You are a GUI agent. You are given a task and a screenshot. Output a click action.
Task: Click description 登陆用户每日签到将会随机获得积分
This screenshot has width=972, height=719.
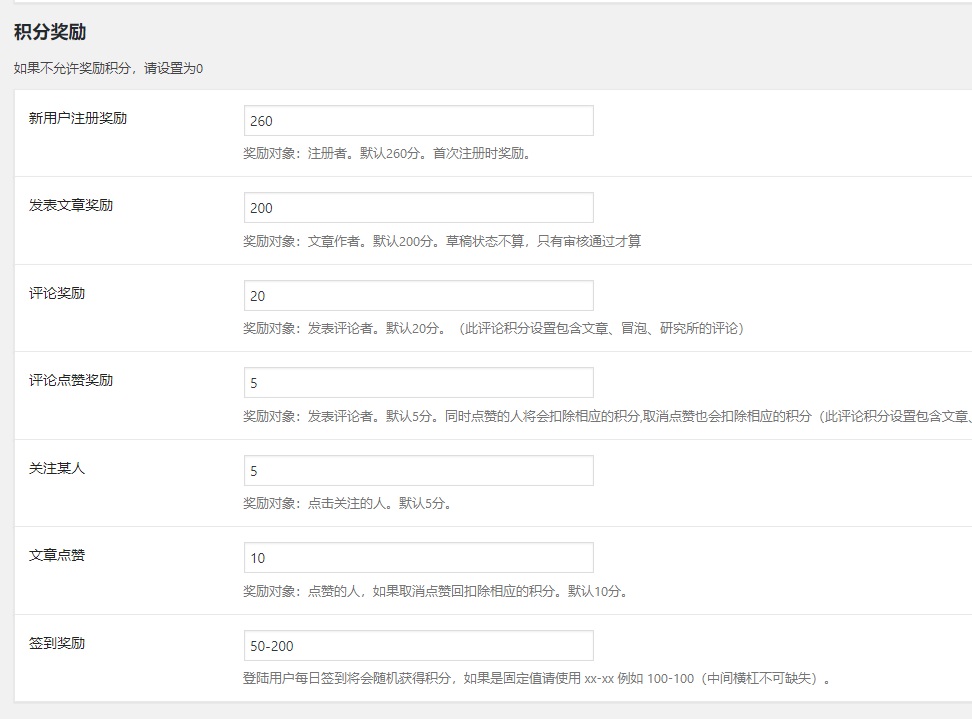click(x=537, y=678)
